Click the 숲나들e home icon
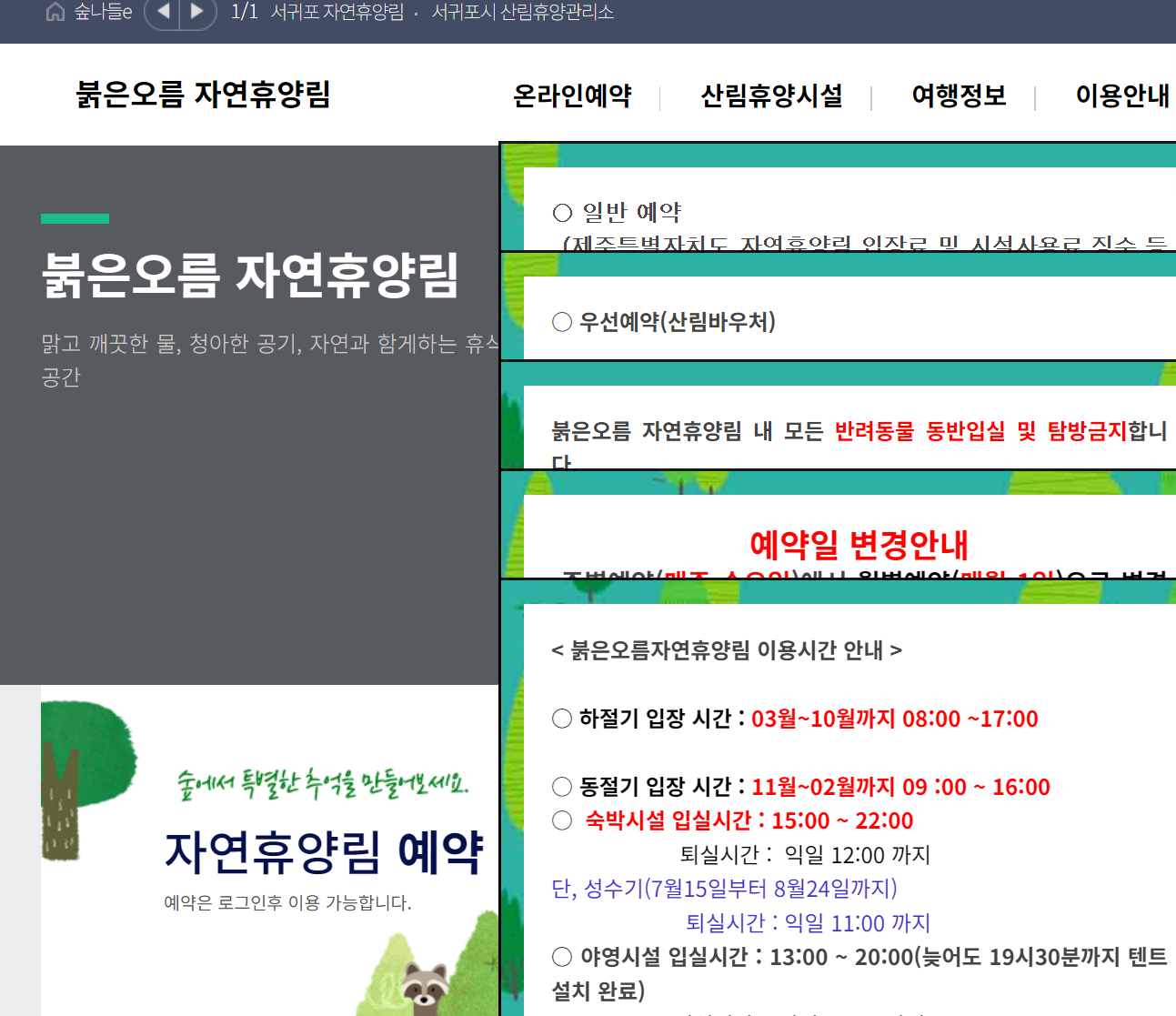This screenshot has height=1016, width=1176. point(55,12)
